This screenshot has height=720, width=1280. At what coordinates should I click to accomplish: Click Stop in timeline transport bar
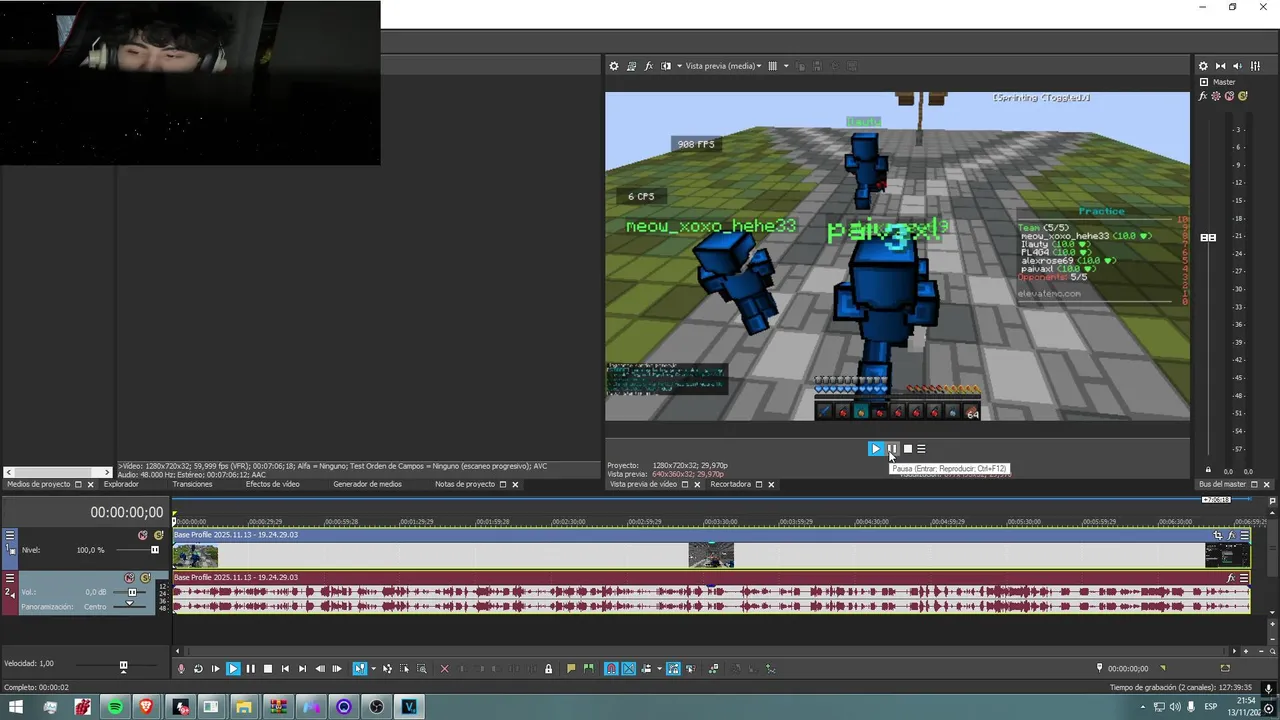268,669
